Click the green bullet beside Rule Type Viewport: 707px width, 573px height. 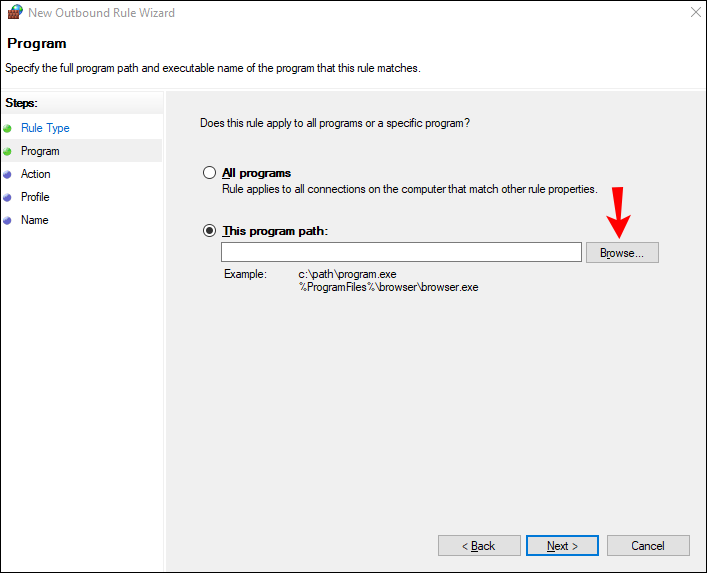[8, 128]
